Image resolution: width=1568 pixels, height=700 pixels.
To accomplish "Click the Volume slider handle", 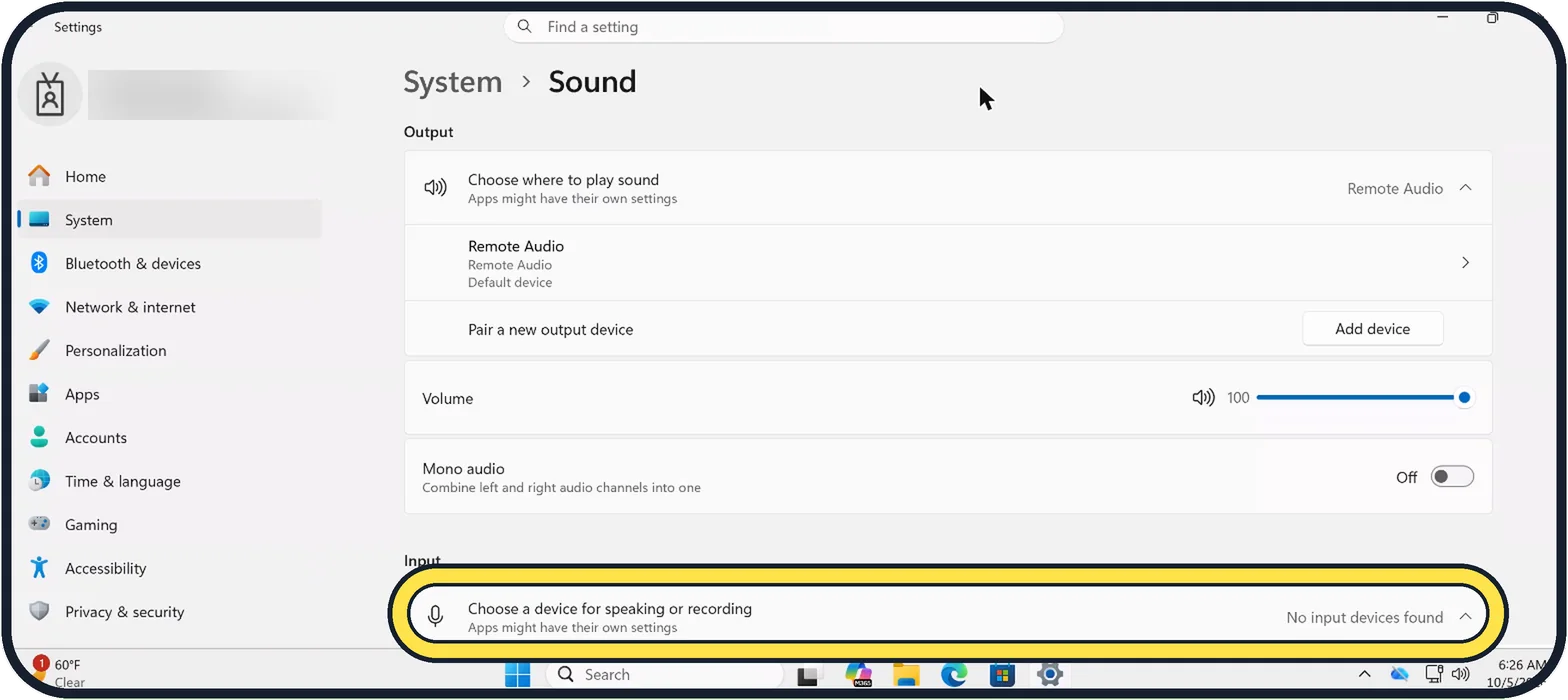I will 1464,398.
